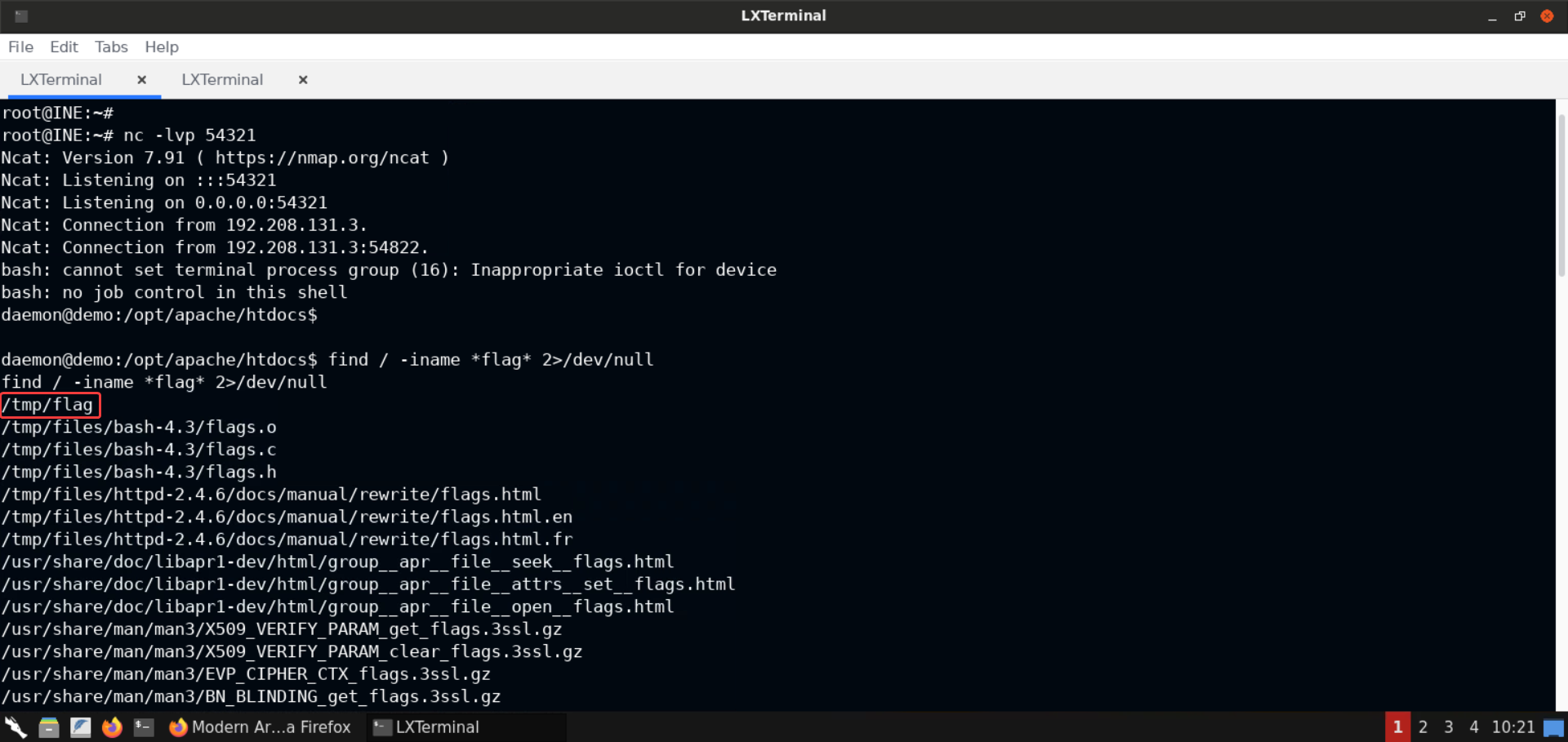Click the /tmp/files/bash-4.3/flags.c line
This screenshot has width=1568, height=742.
[x=139, y=450]
